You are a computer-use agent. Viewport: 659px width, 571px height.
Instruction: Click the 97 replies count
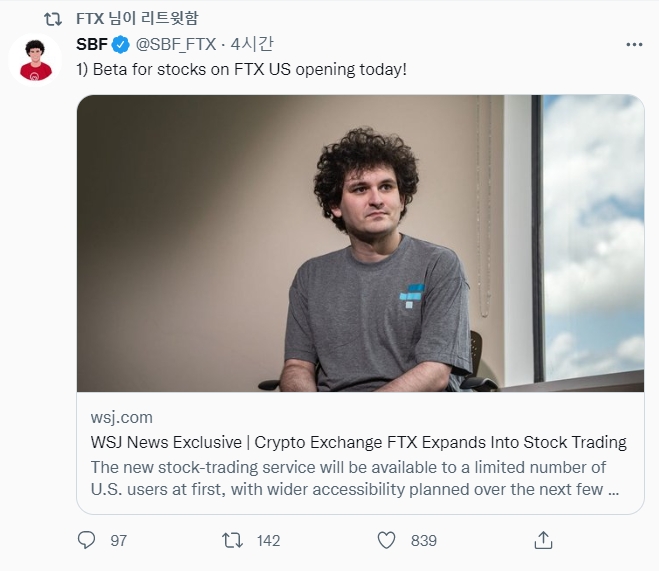(119, 540)
